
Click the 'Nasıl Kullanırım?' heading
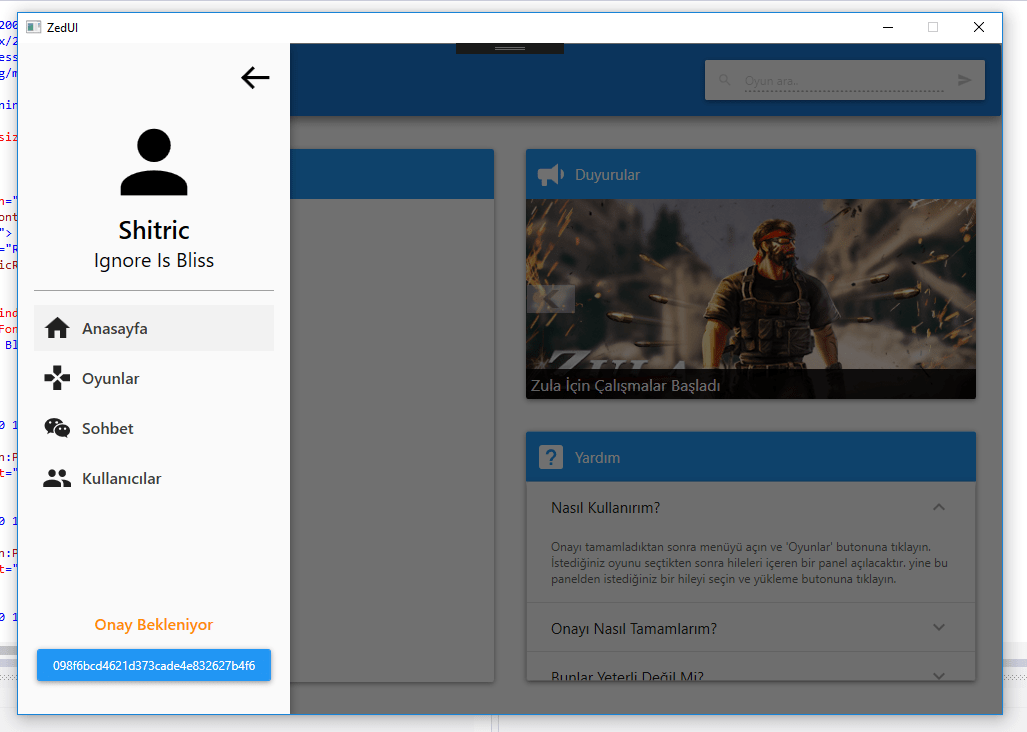click(605, 508)
